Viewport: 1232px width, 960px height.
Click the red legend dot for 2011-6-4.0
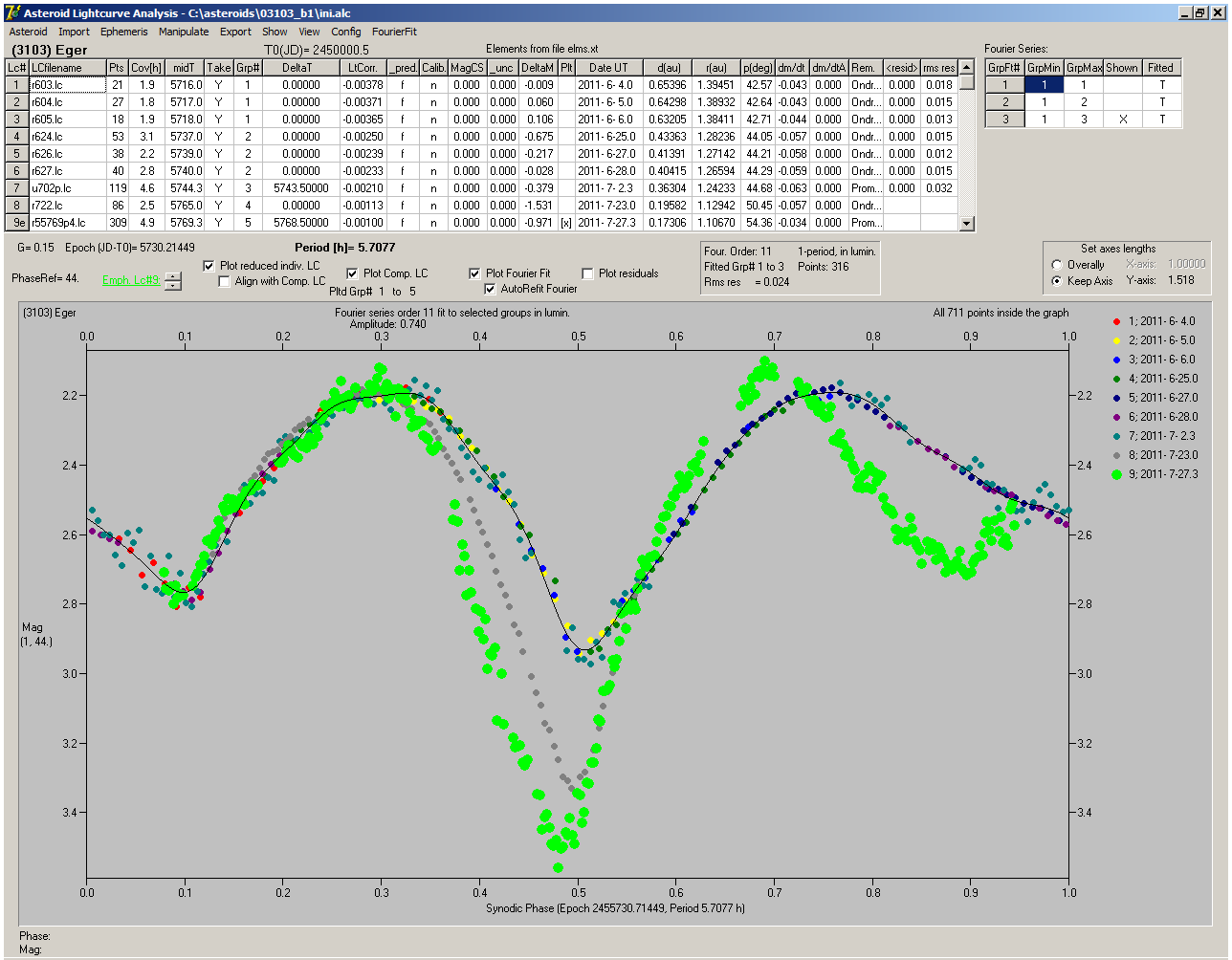click(x=1116, y=321)
